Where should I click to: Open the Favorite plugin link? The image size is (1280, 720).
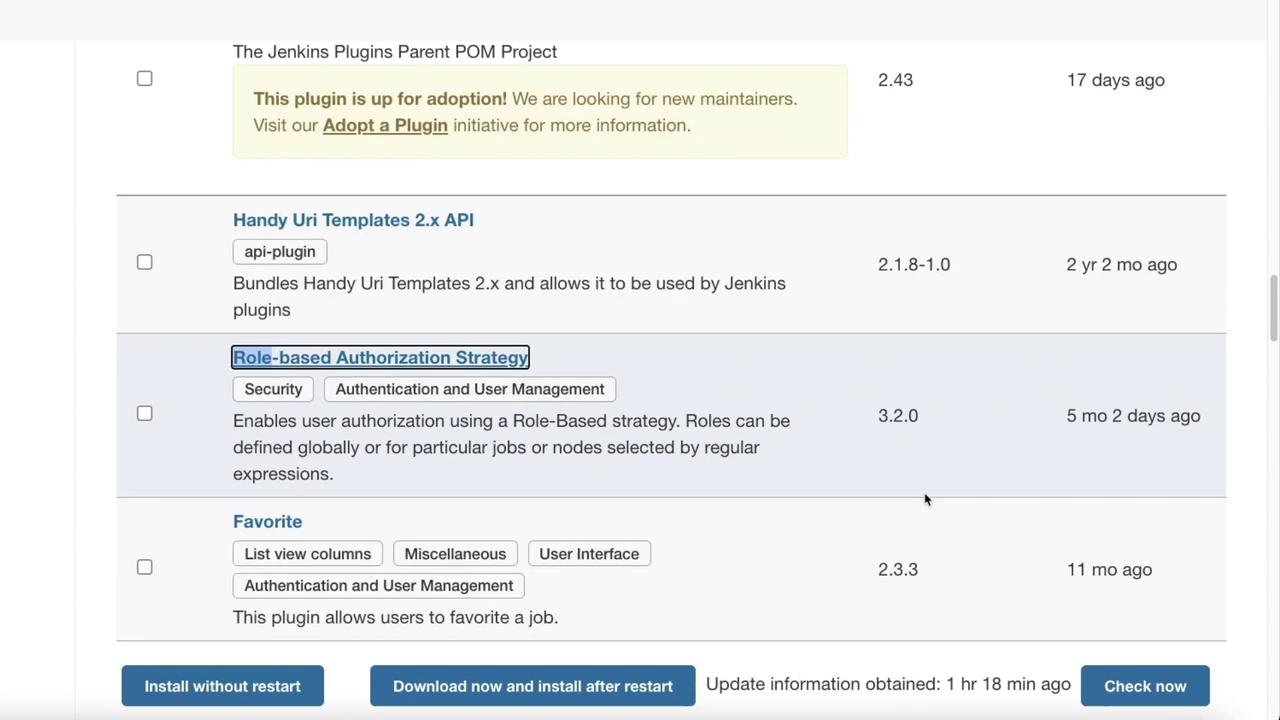tap(267, 522)
